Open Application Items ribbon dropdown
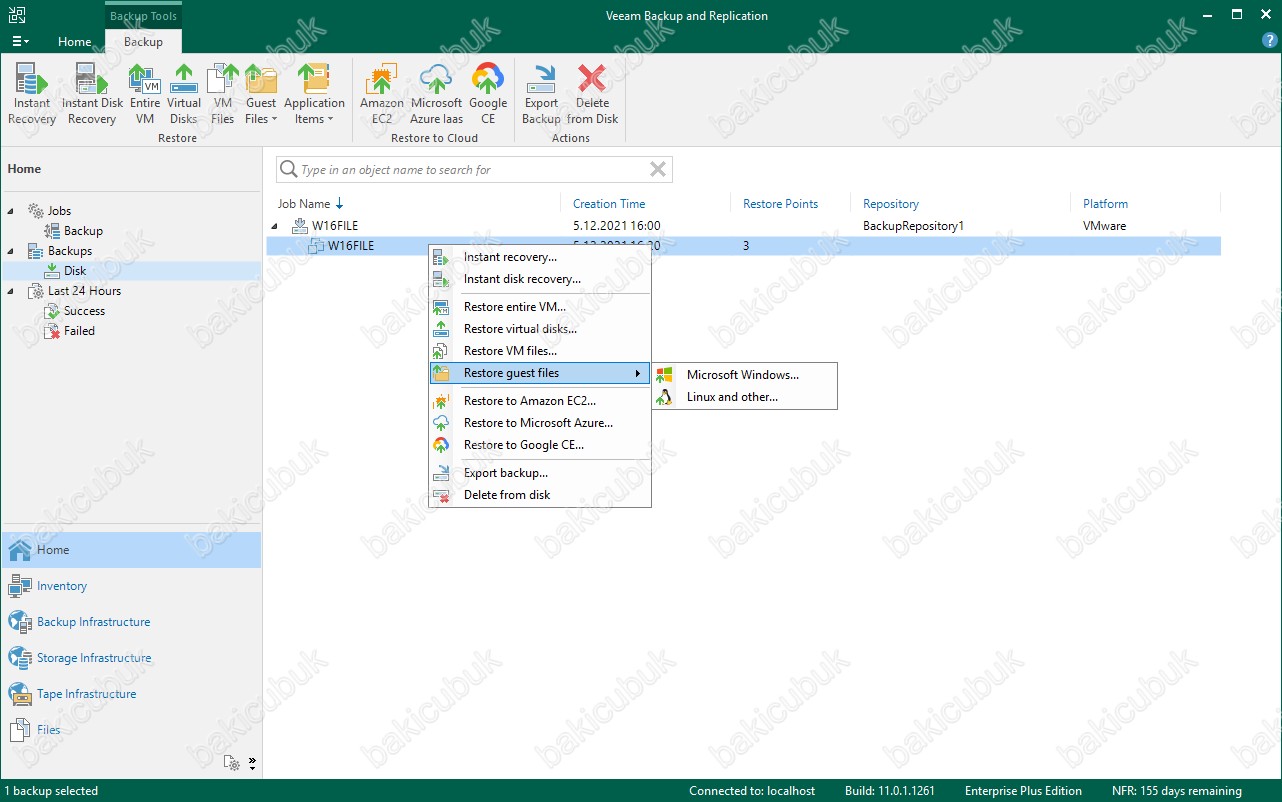Image resolution: width=1282 pixels, height=802 pixels. pos(314,94)
